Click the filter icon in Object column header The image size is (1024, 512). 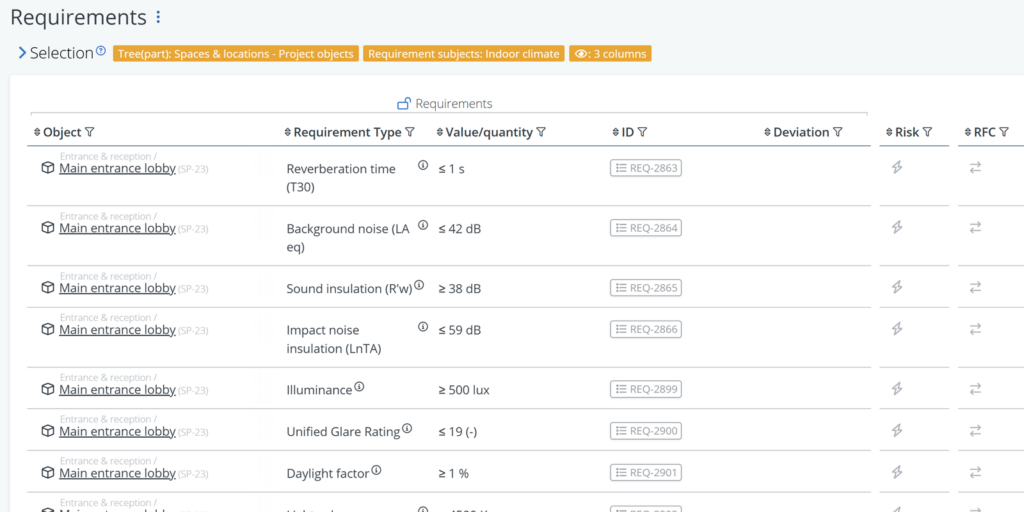point(90,132)
